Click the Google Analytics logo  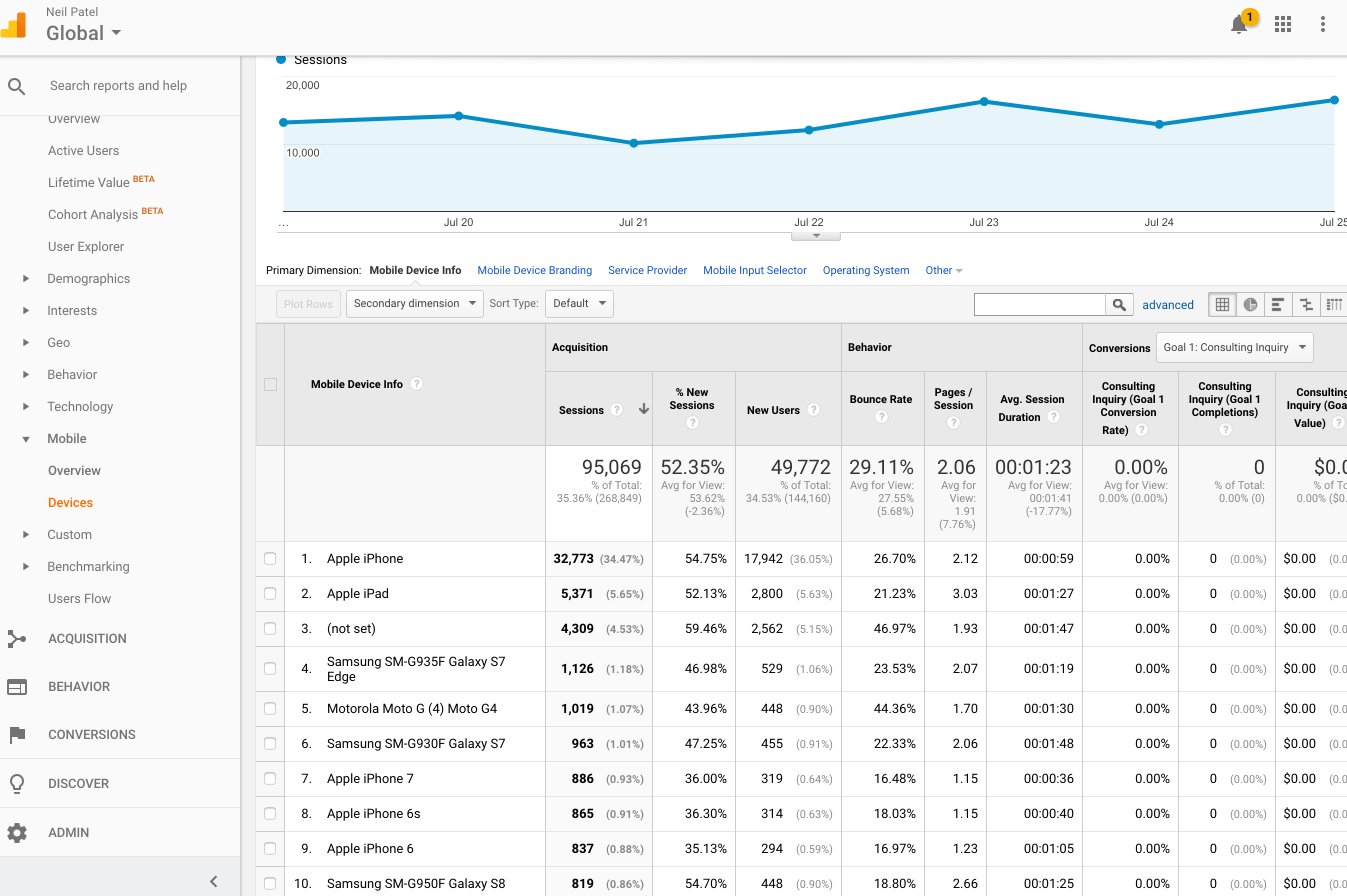click(x=14, y=24)
